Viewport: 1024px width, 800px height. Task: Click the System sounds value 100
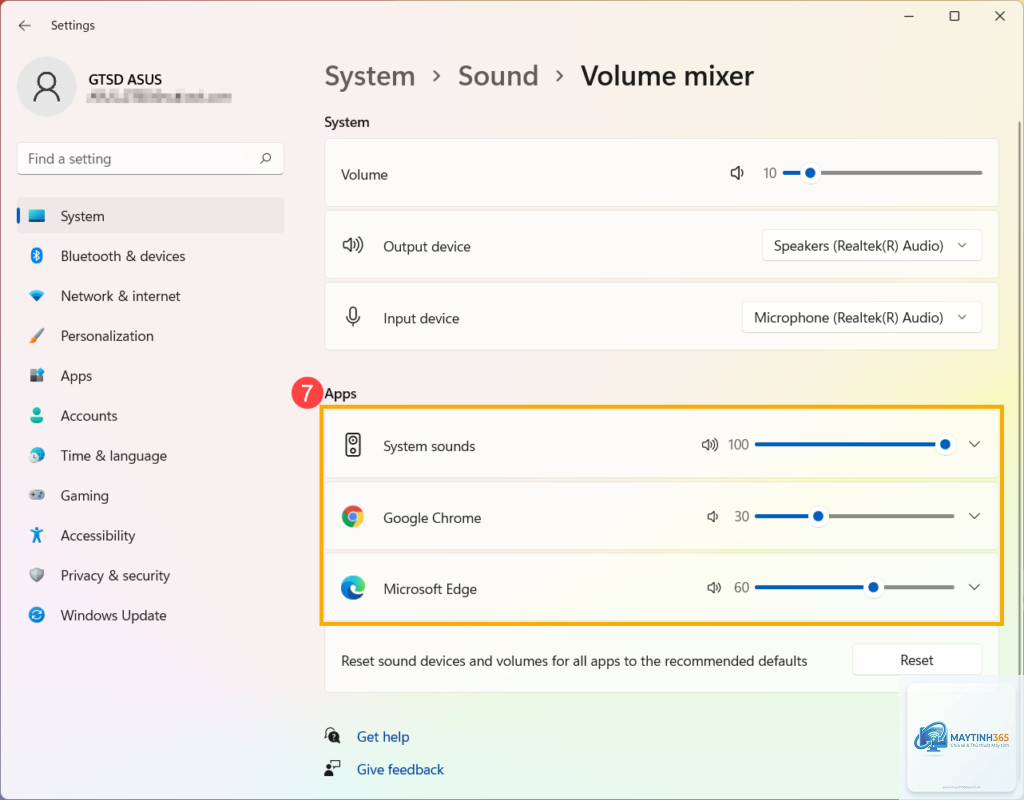pos(738,445)
